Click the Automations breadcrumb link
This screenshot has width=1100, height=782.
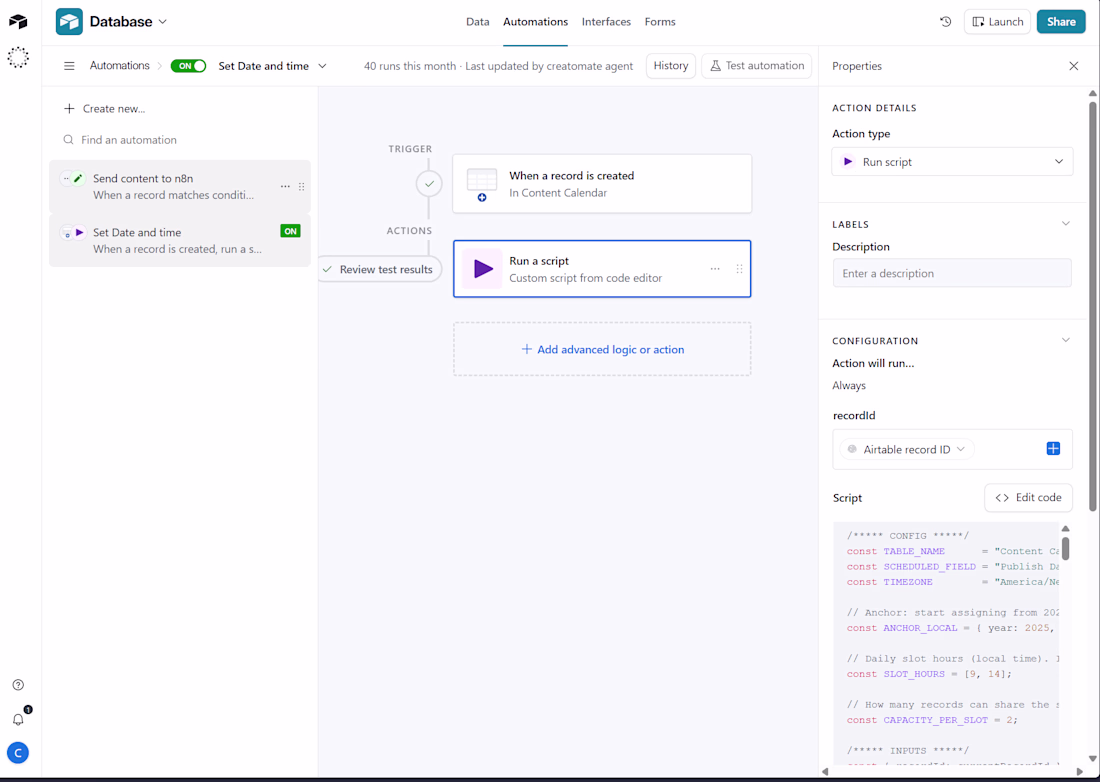[119, 65]
